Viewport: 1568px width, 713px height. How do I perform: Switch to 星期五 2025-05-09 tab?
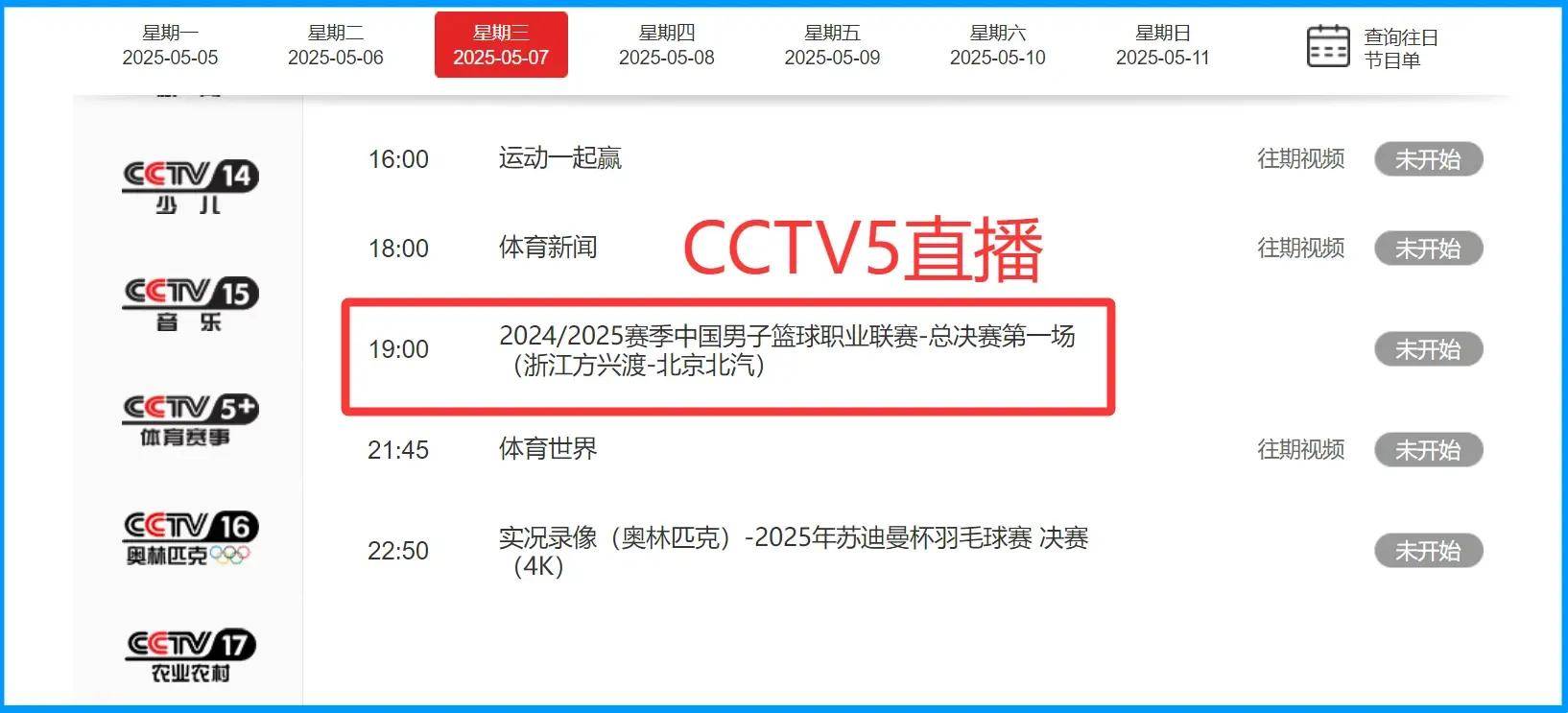pos(832,45)
